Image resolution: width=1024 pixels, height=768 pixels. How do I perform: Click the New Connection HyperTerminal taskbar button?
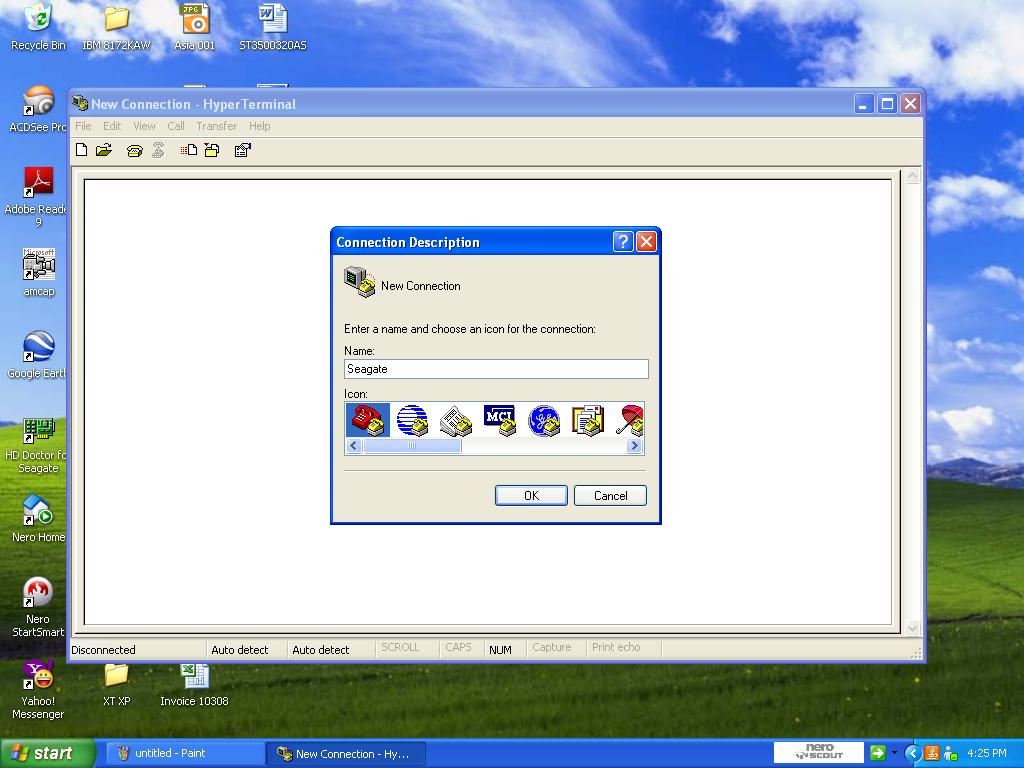pyautogui.click(x=347, y=754)
